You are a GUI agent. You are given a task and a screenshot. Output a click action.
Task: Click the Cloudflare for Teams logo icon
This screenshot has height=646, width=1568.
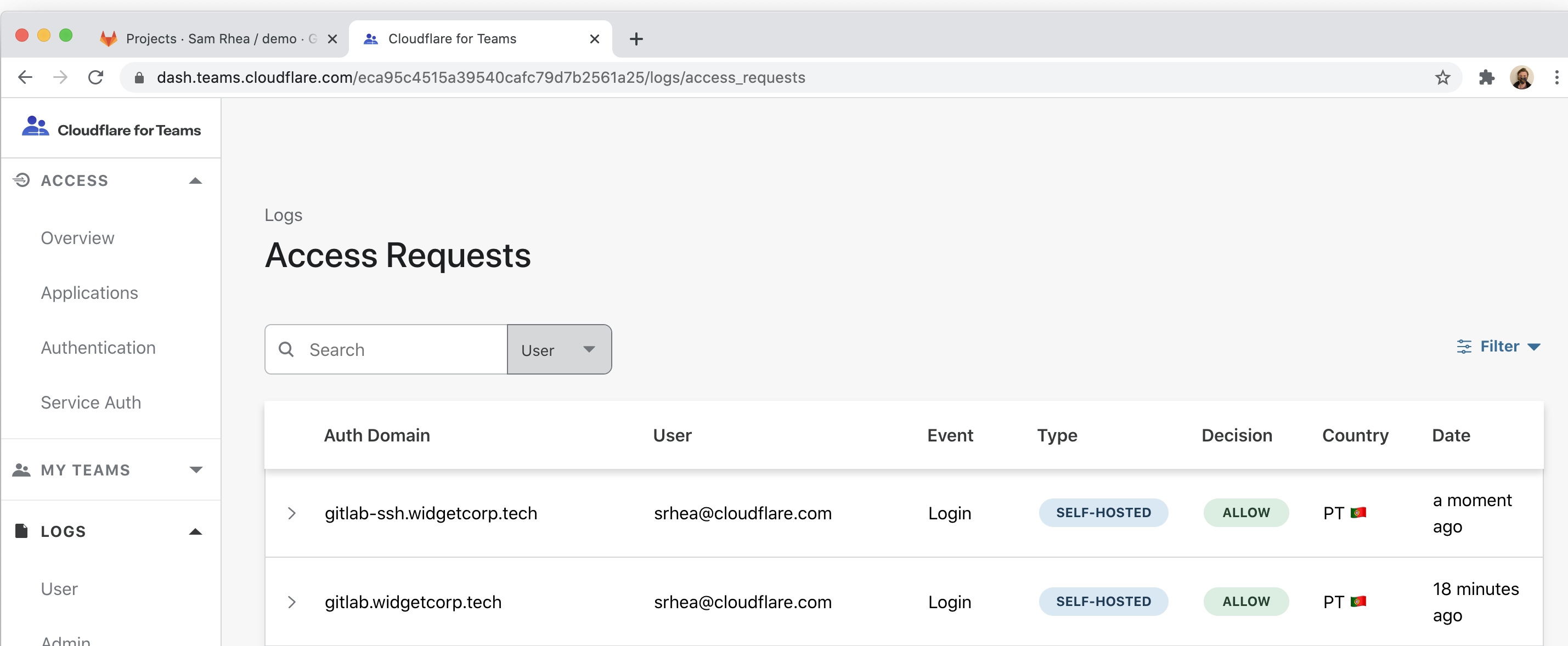click(35, 127)
